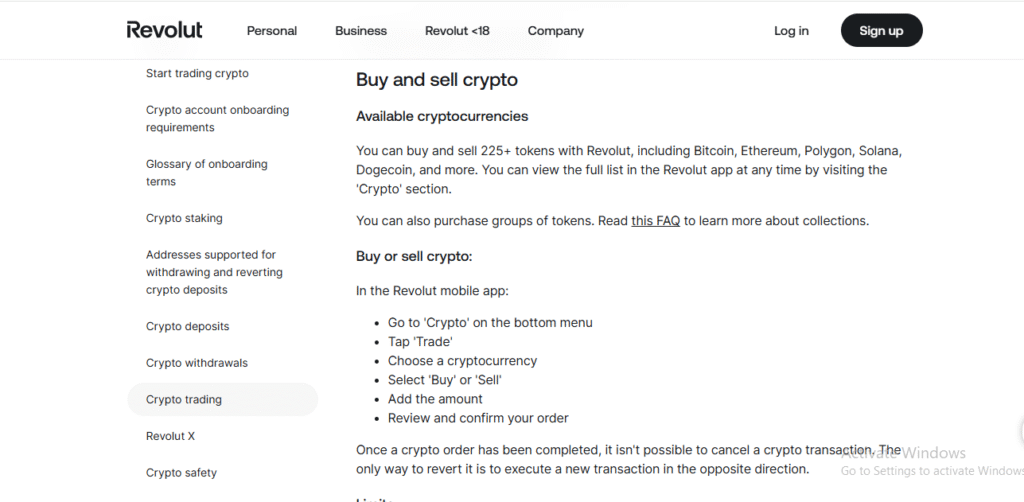Open the Crypto withdrawals article
1024x502 pixels.
pyautogui.click(x=197, y=363)
